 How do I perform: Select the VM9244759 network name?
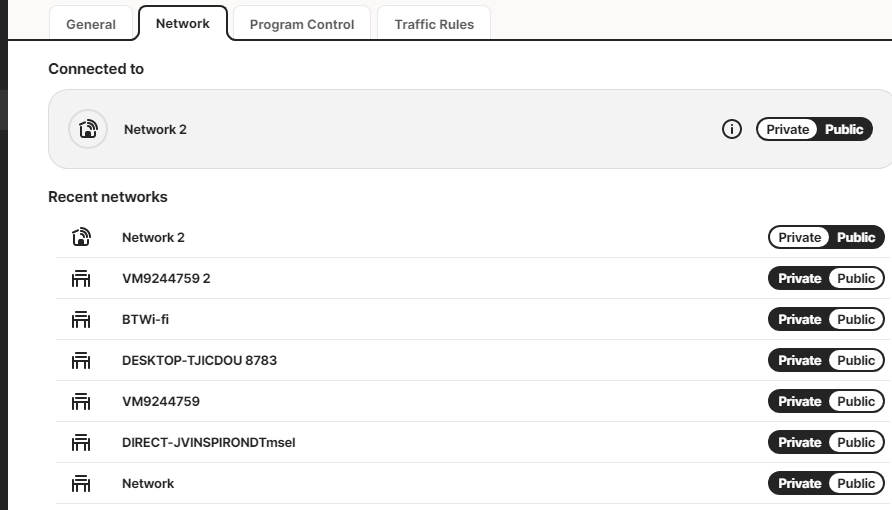161,402
